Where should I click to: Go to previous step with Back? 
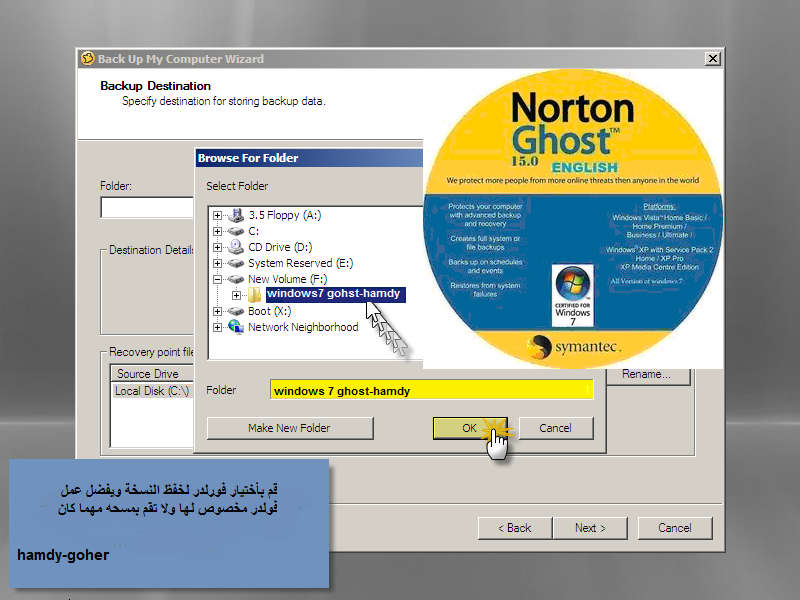(515, 528)
